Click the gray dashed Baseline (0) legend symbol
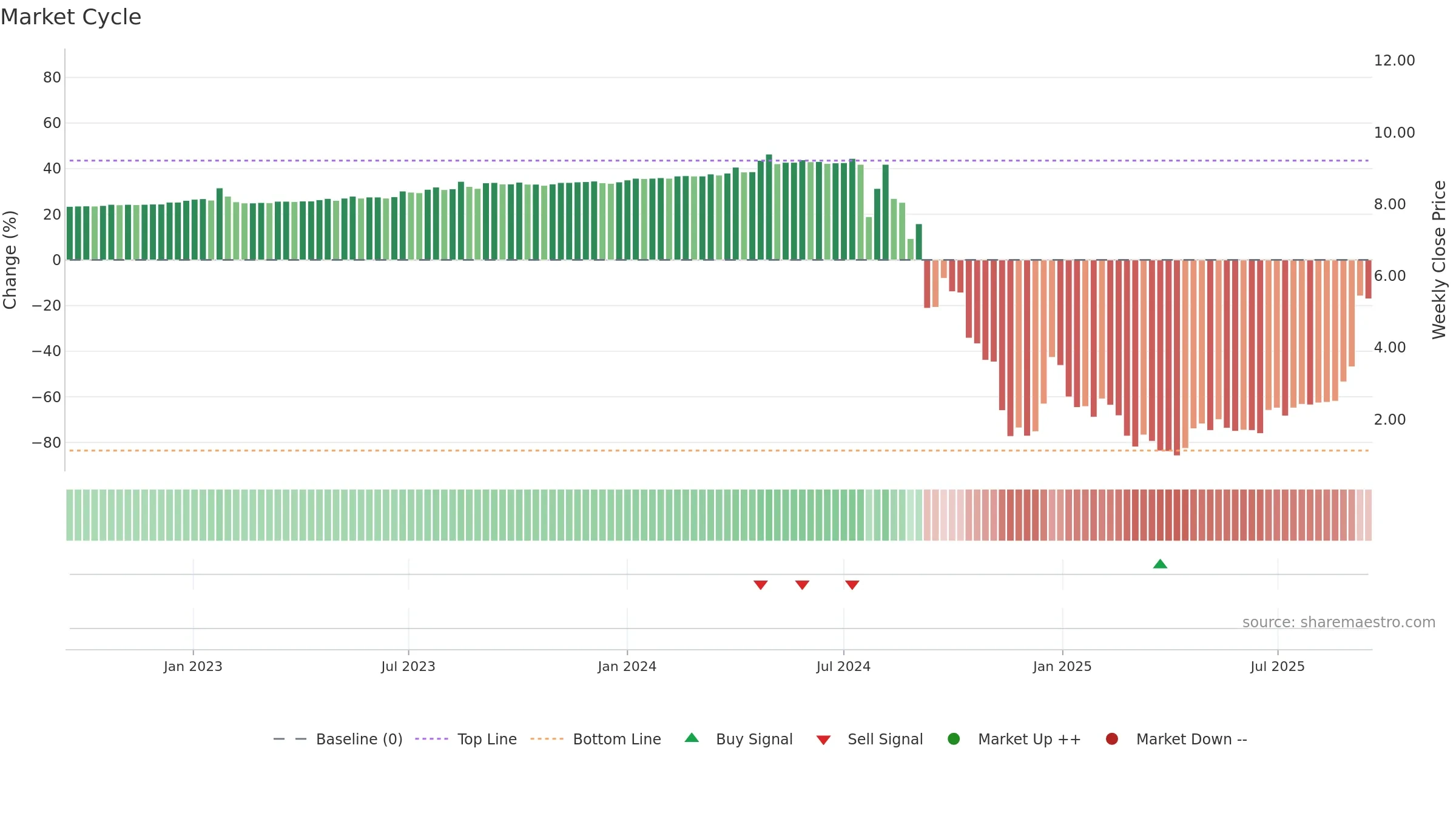1456x819 pixels. 290,739
